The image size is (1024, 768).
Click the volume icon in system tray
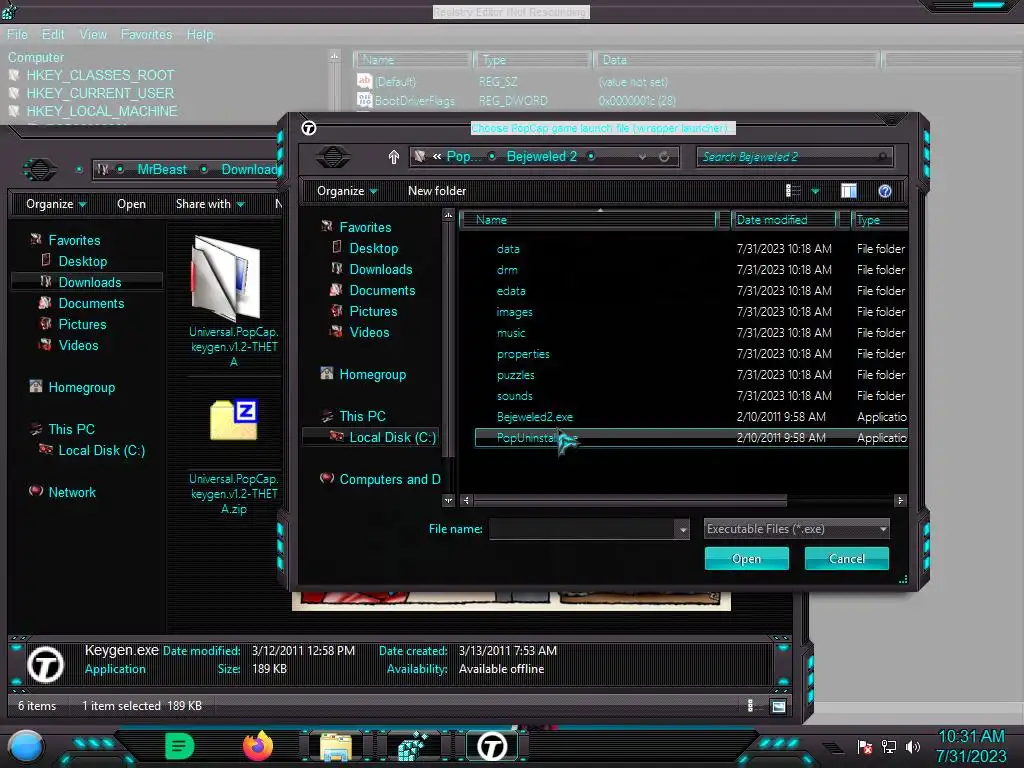point(912,746)
